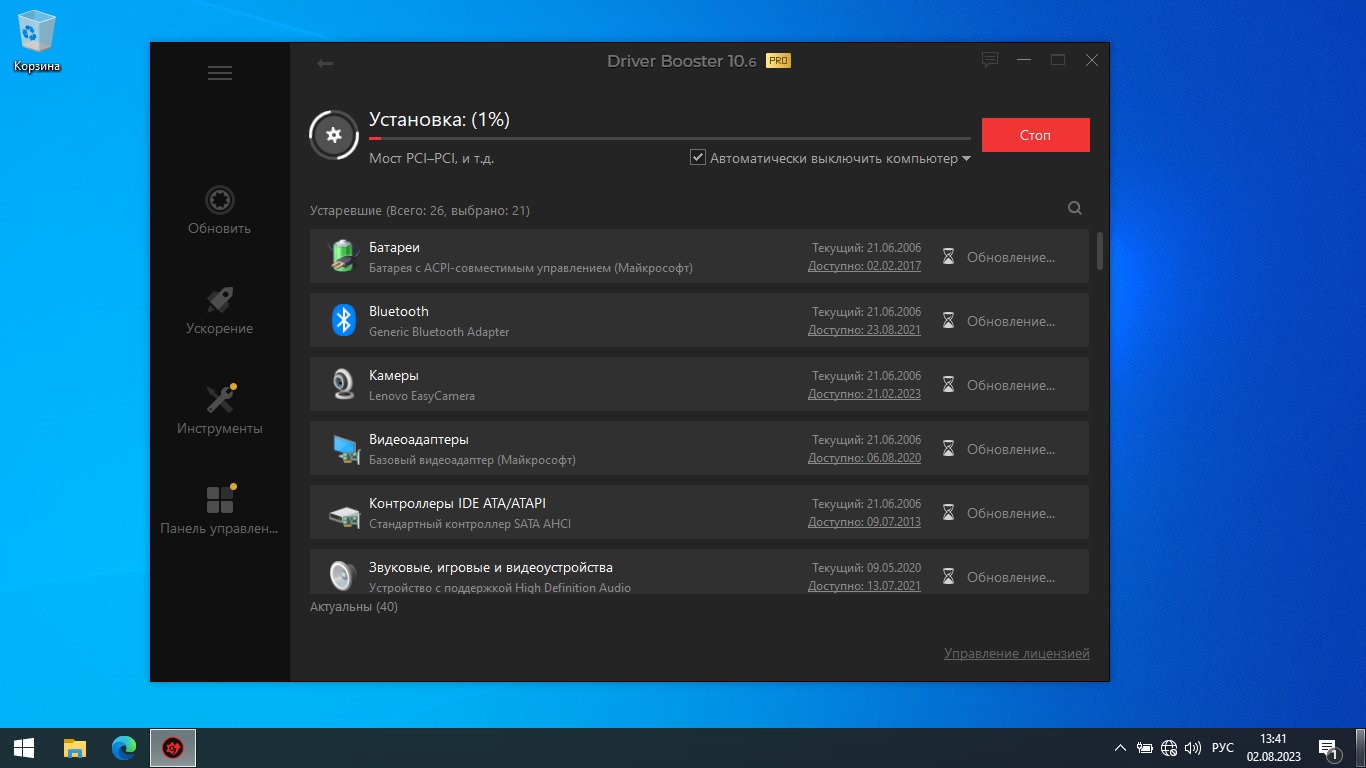This screenshot has height=768, width=1366.
Task: Select the Батареи driver row title
Action: click(x=394, y=247)
